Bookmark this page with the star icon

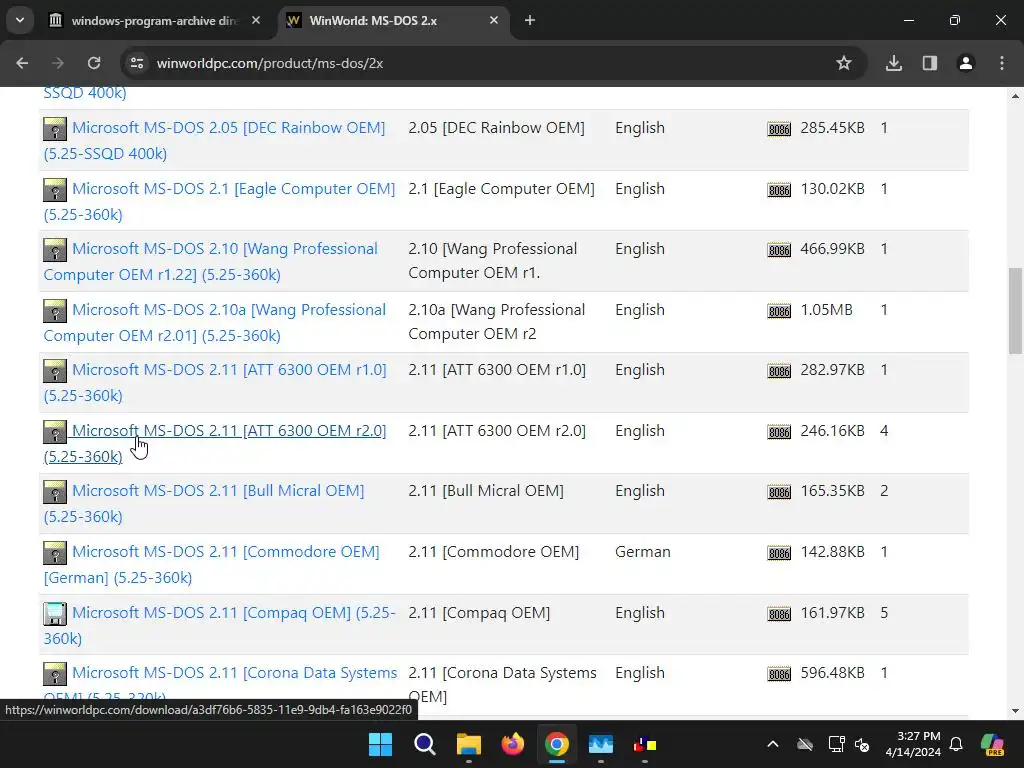point(844,63)
